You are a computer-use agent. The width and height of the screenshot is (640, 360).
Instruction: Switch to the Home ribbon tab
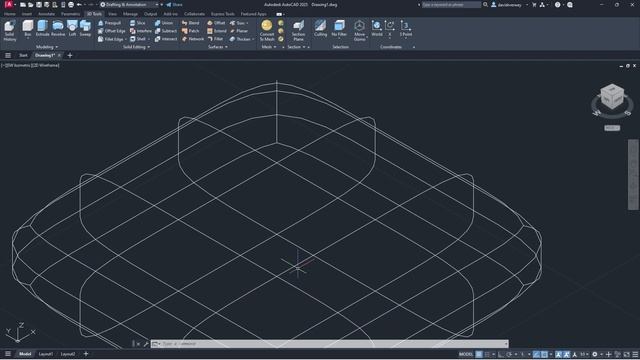click(10, 14)
